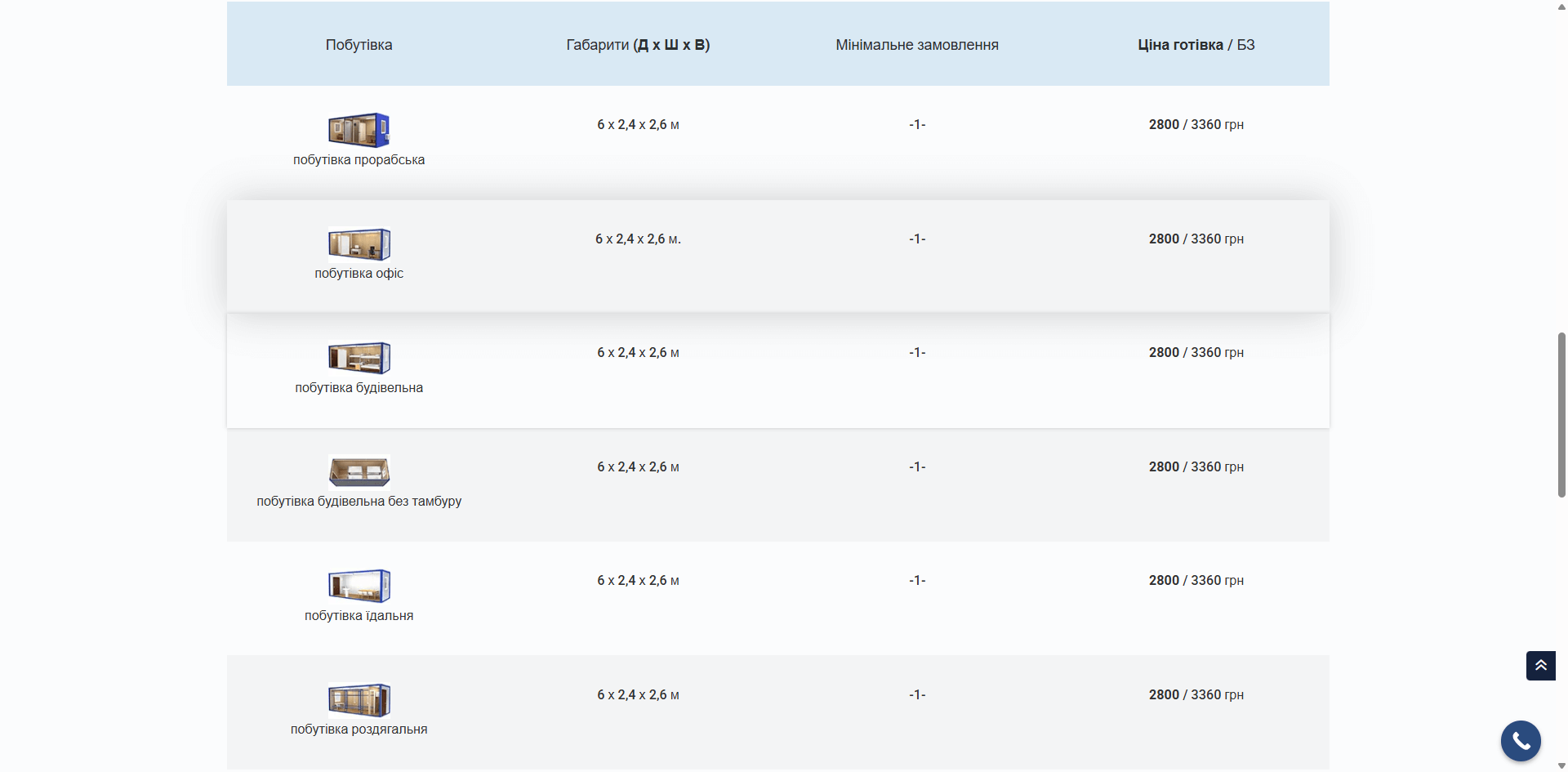Image resolution: width=1568 pixels, height=772 pixels.
Task: Follow the побутівка офіс text link
Action: (x=359, y=274)
